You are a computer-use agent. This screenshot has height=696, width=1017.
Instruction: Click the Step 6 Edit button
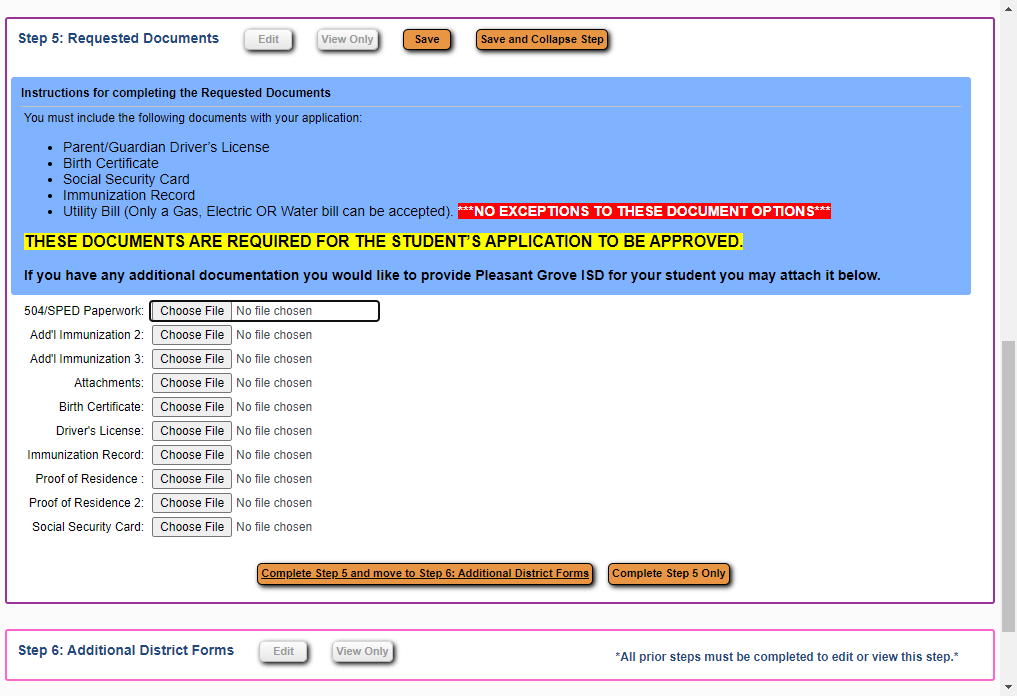point(283,651)
